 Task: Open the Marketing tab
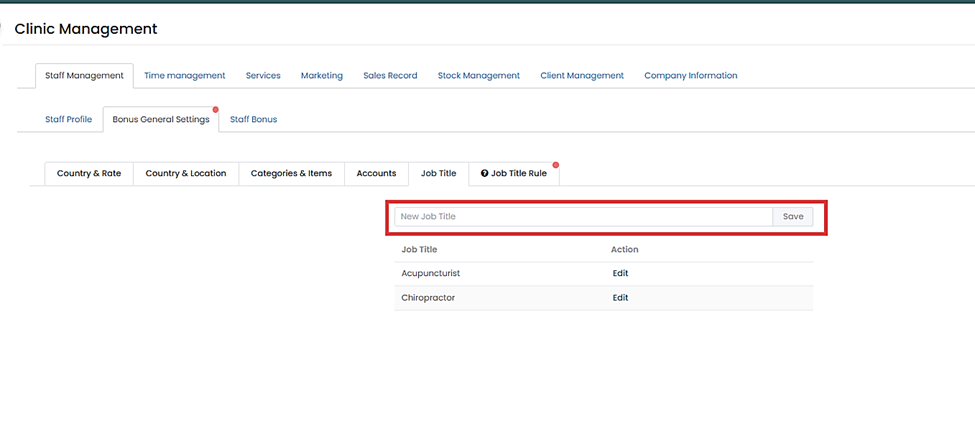(321, 76)
